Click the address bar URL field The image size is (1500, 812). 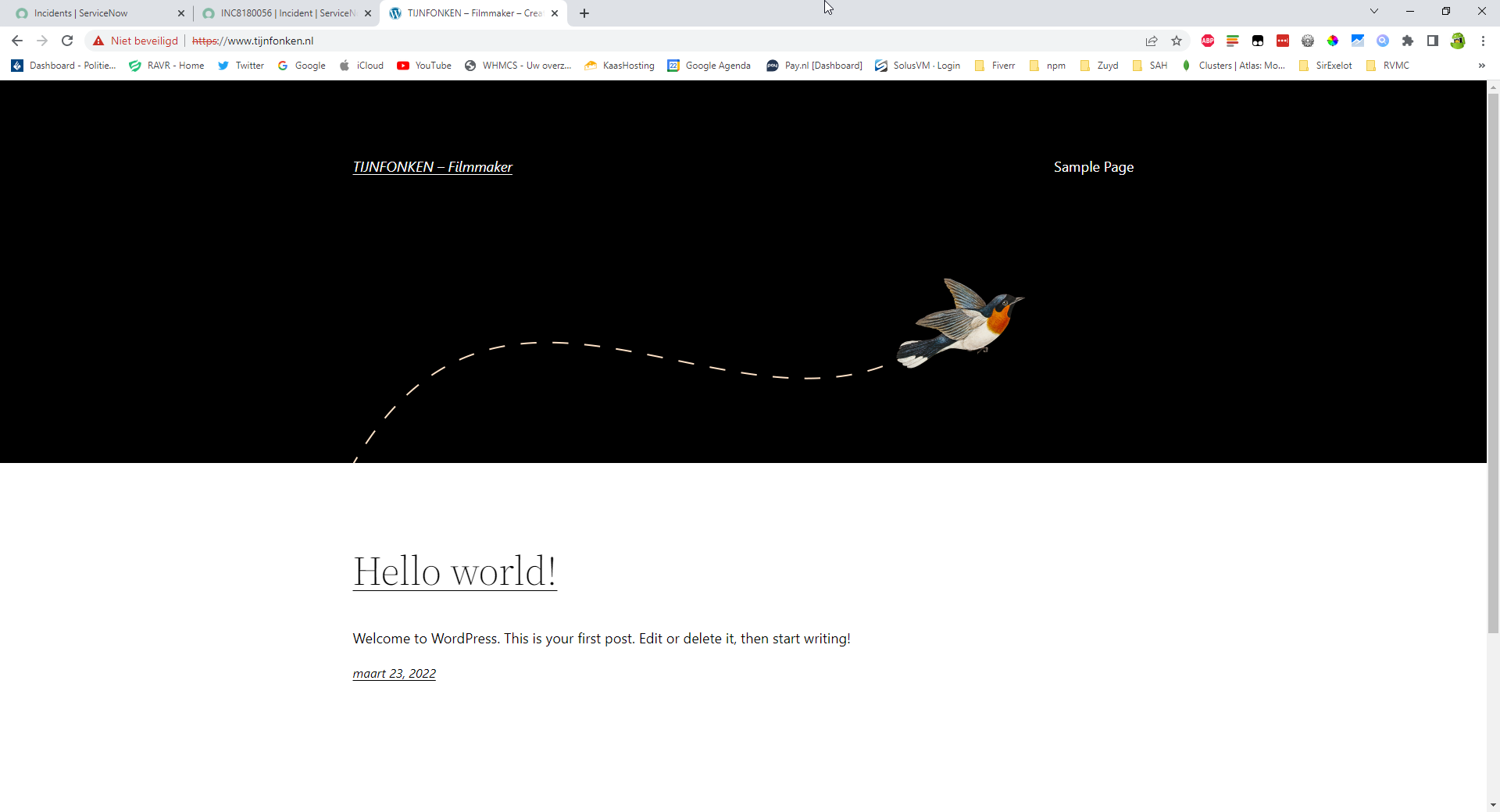(x=625, y=41)
